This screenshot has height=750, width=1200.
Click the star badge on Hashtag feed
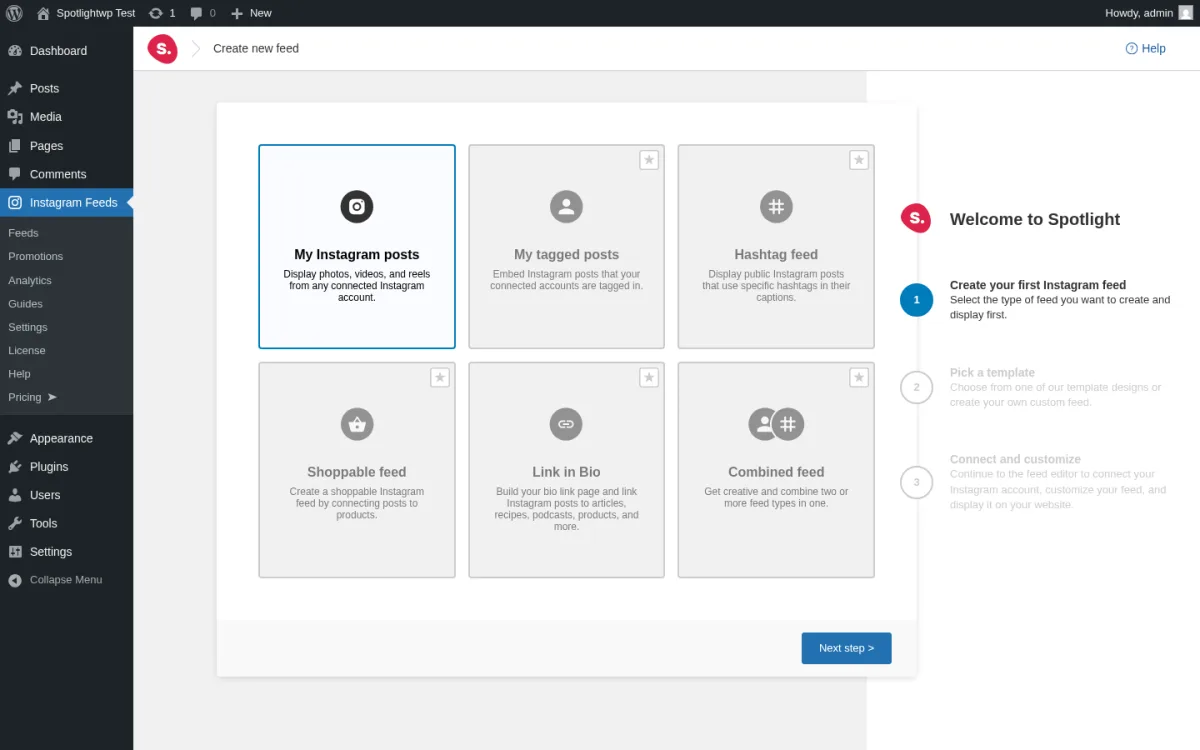coord(859,160)
